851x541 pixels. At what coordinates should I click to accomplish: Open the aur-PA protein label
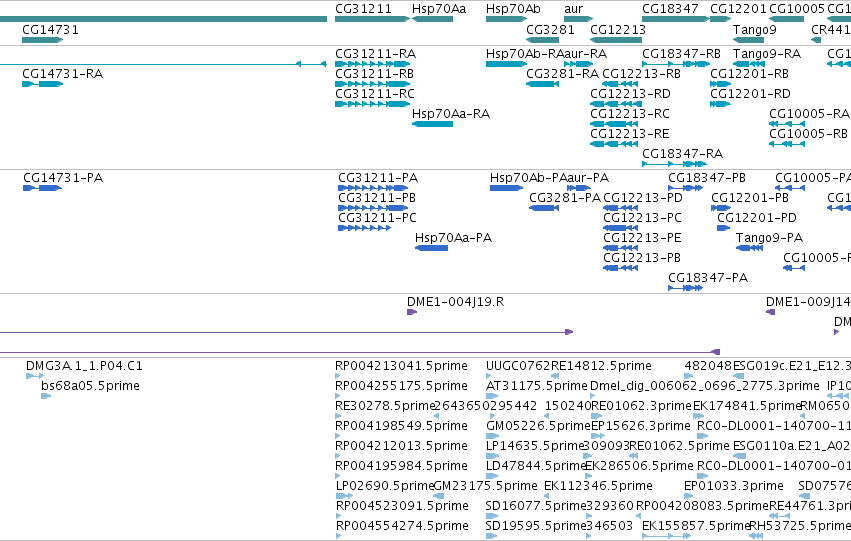pyautogui.click(x=588, y=178)
